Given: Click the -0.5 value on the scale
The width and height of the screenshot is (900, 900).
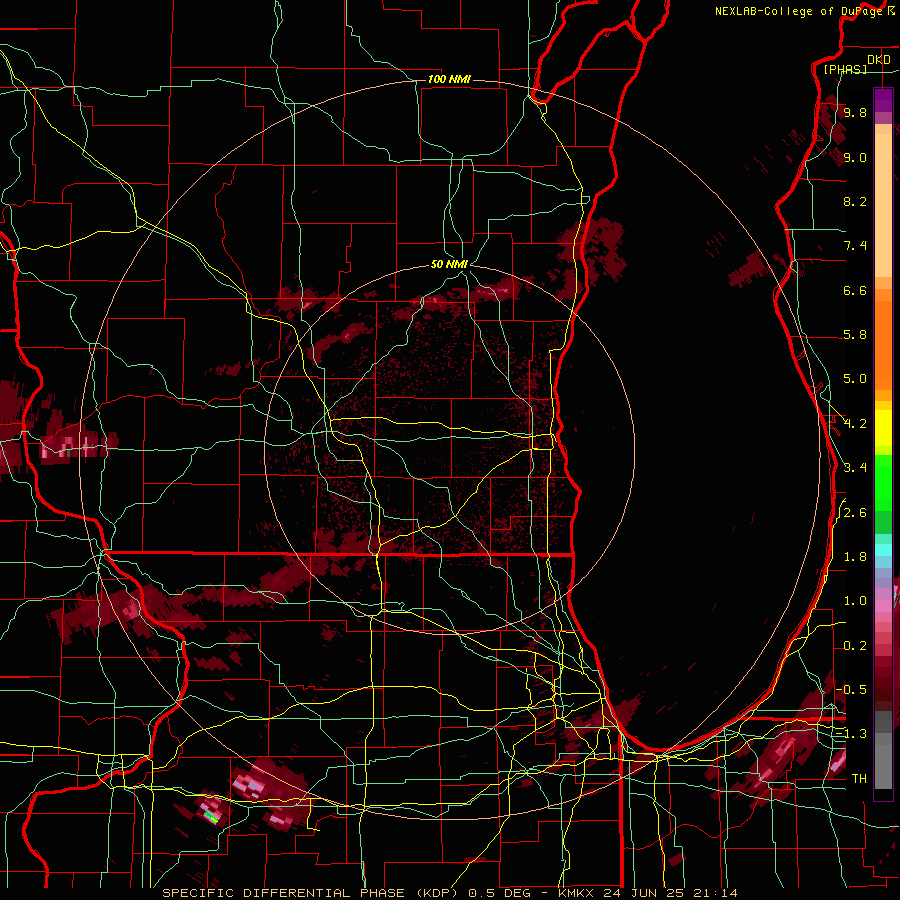Looking at the screenshot, I should pos(852,689).
